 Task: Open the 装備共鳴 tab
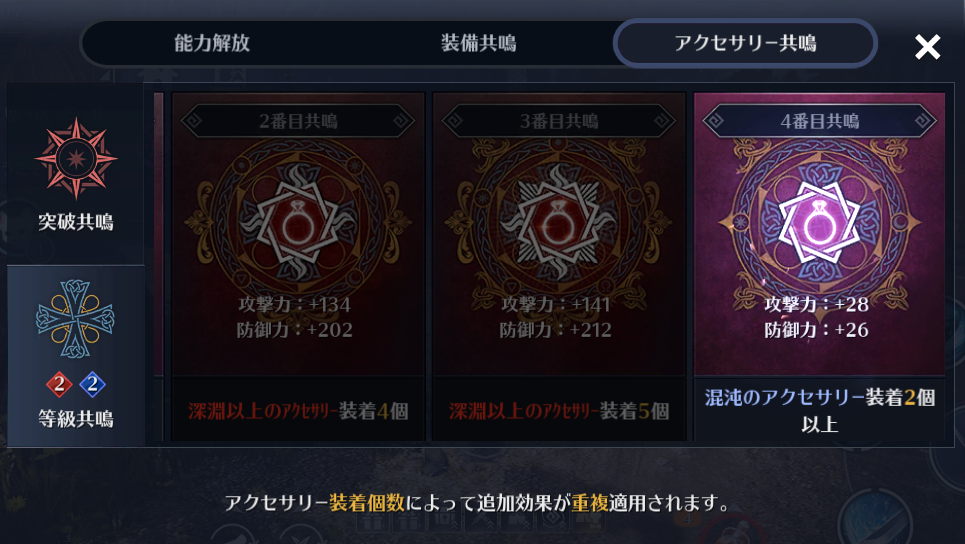(478, 43)
